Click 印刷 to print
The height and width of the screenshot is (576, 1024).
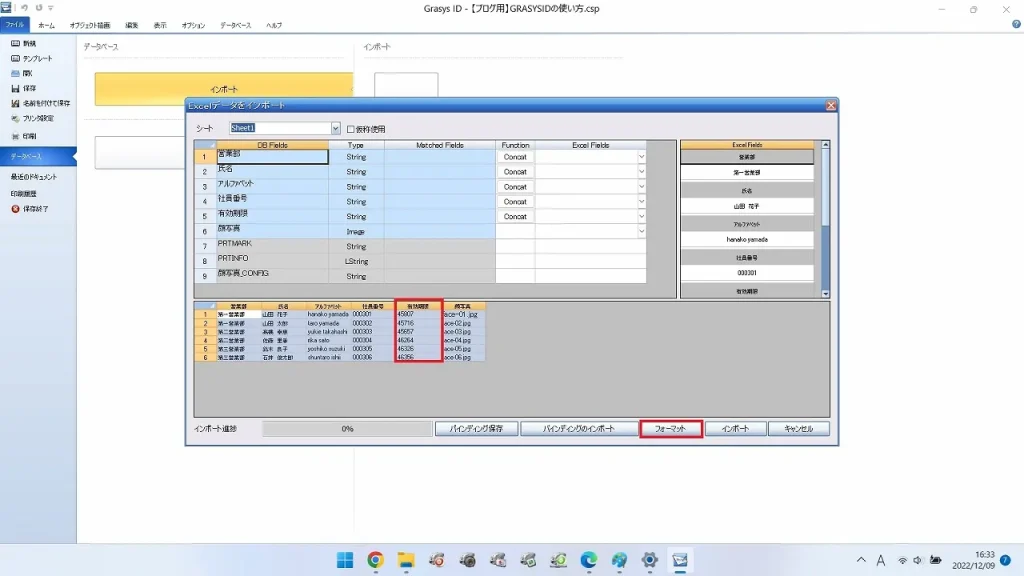click(x=24, y=136)
